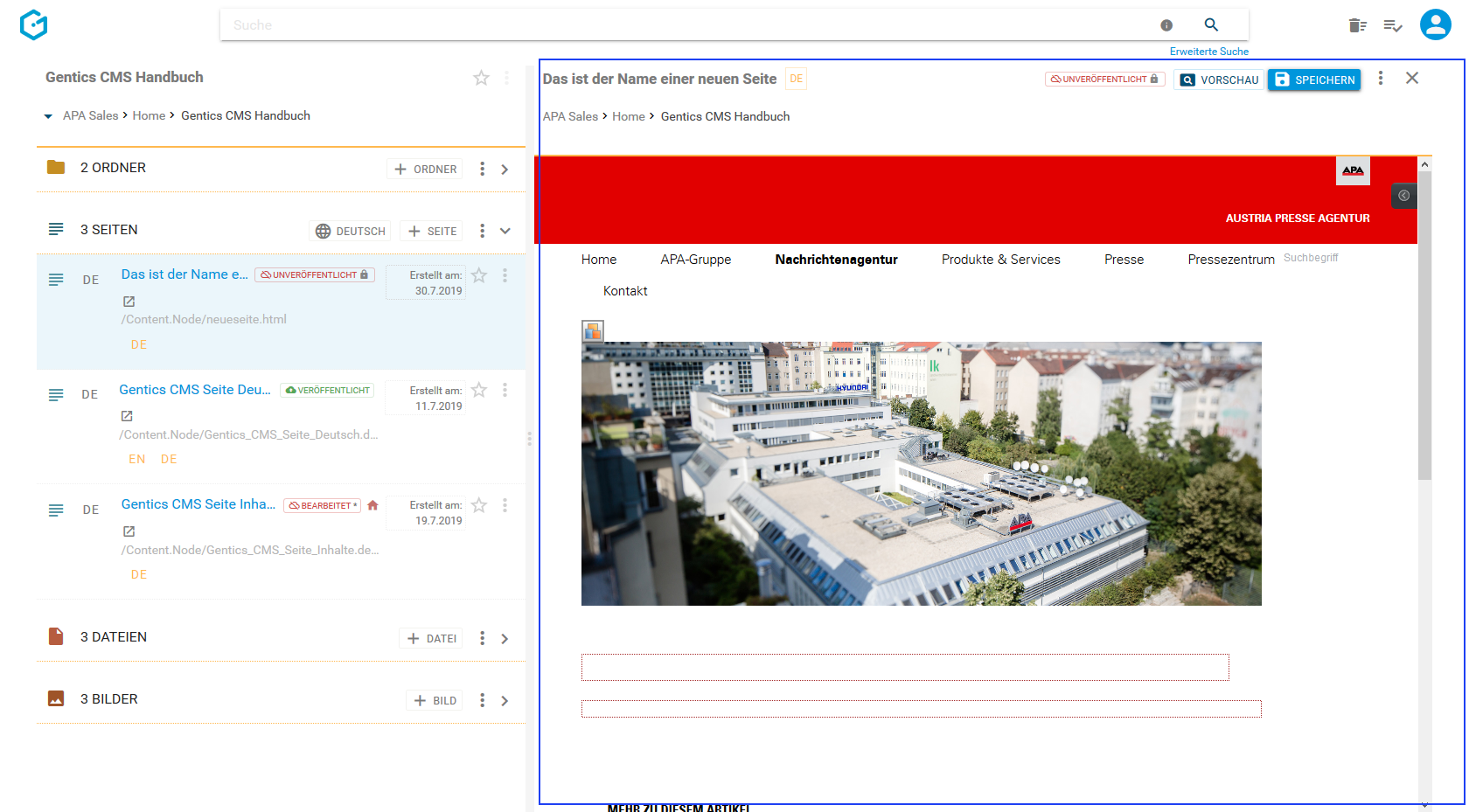
Task: Open page 'Das ist der Name e...'
Action: (184, 274)
